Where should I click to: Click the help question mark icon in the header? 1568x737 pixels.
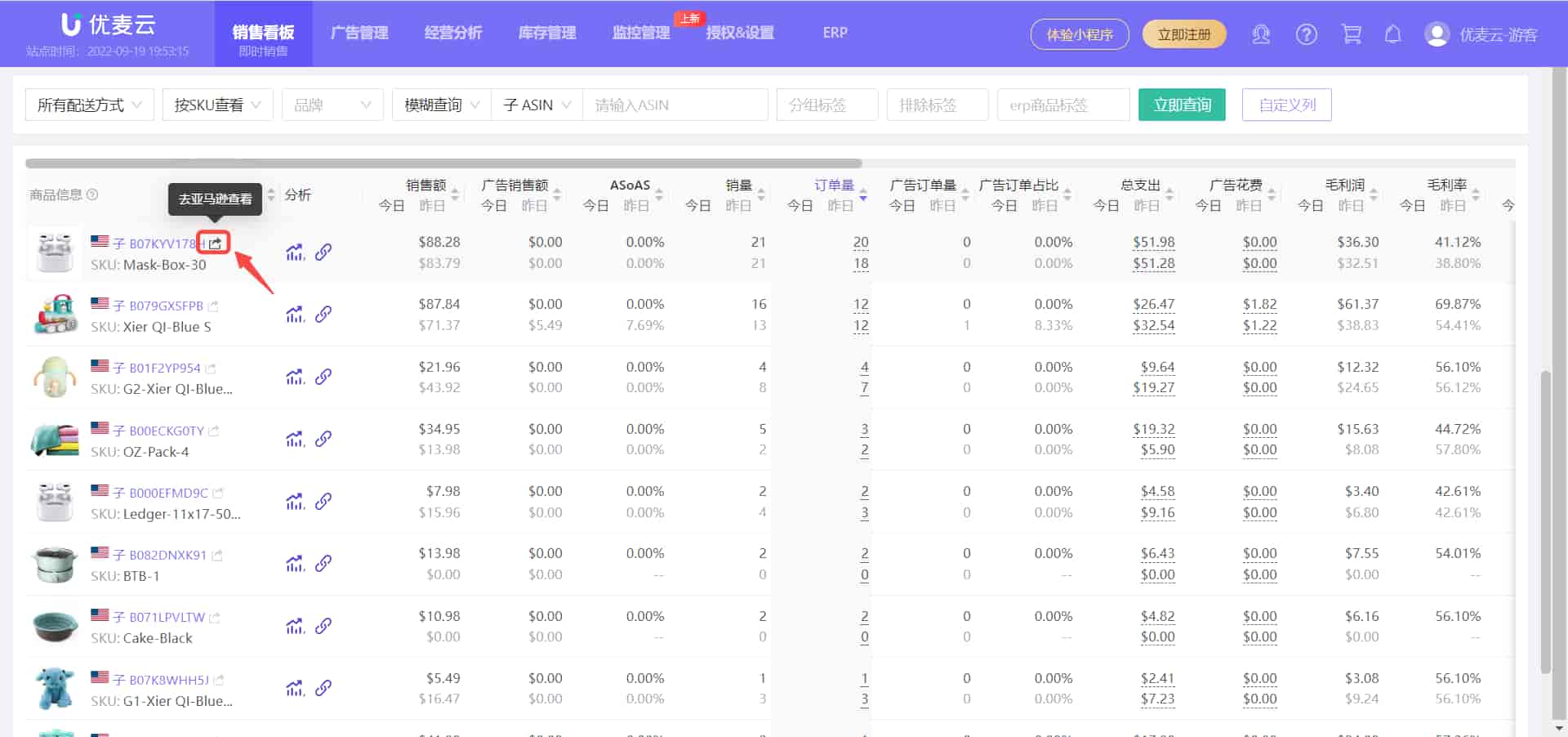point(1306,33)
